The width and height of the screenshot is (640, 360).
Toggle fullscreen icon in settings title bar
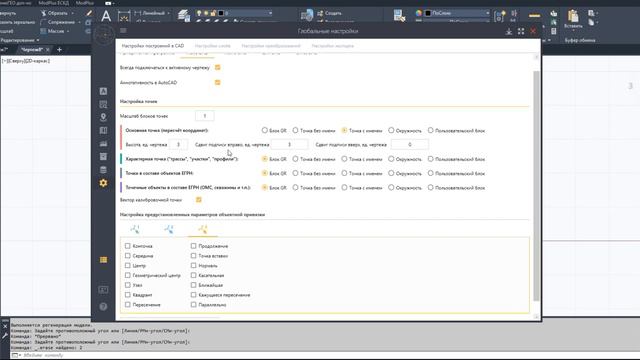coord(521,31)
